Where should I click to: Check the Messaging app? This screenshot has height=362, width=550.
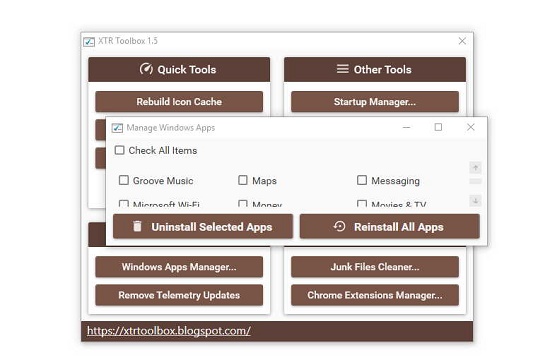362,180
